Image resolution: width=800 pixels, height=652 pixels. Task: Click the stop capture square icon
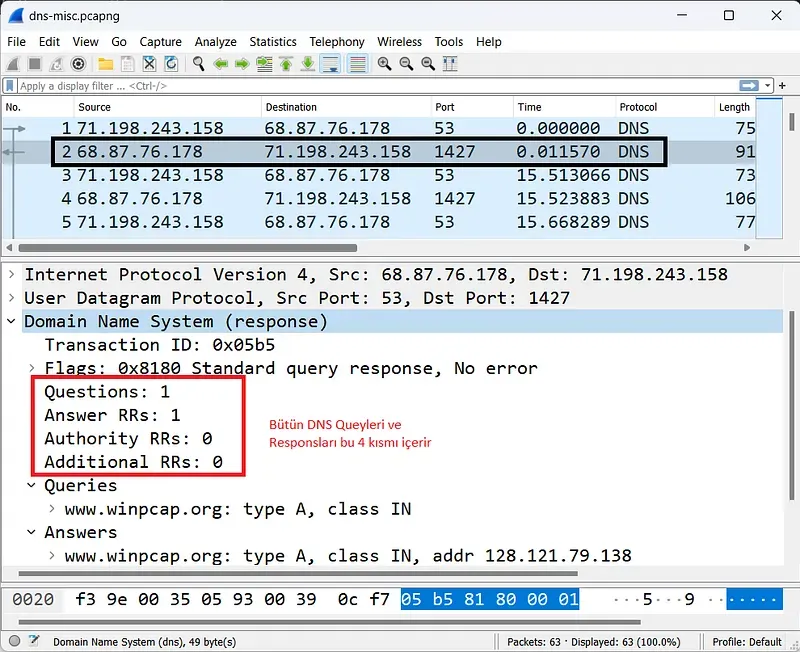click(x=35, y=64)
